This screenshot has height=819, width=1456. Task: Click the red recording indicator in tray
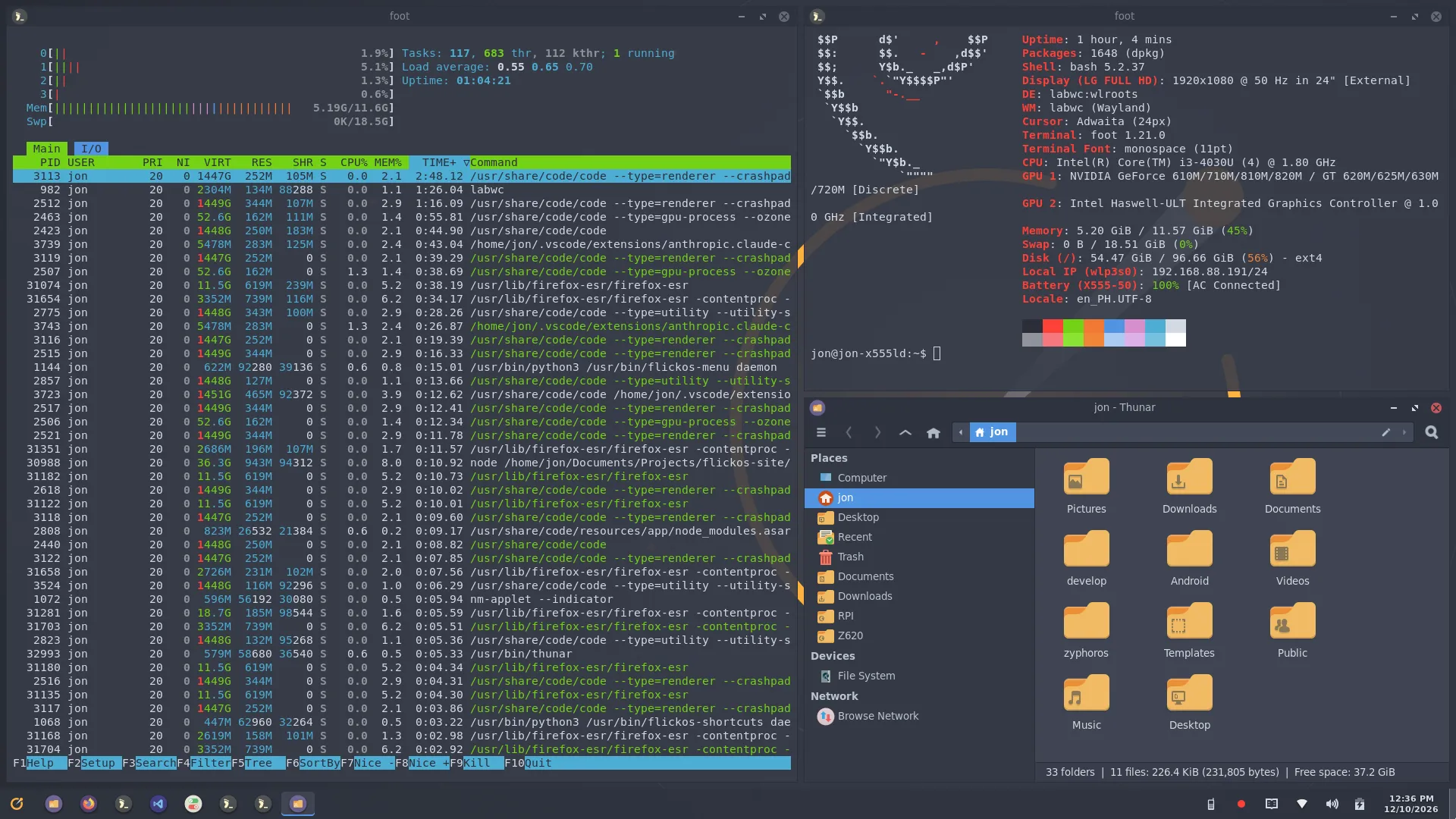(1241, 804)
